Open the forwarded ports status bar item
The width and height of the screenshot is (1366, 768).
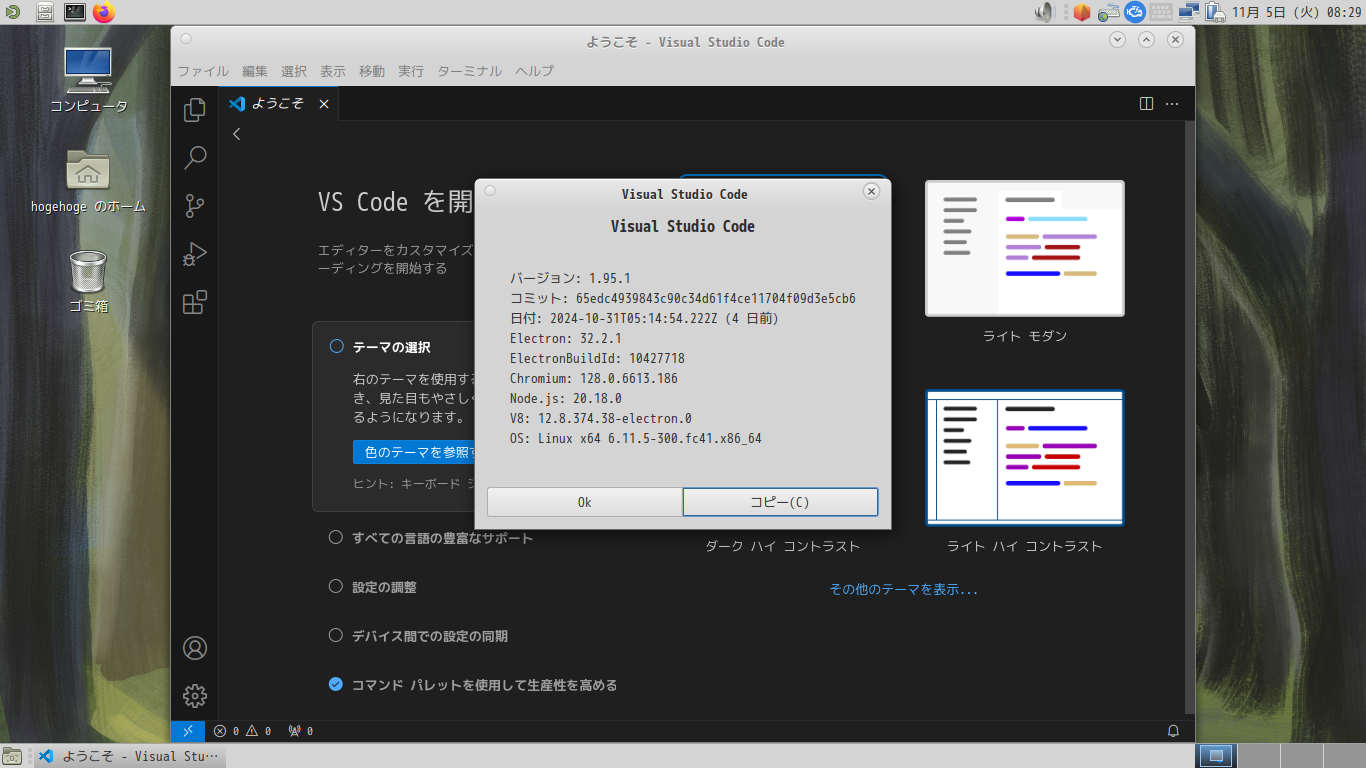pos(300,731)
